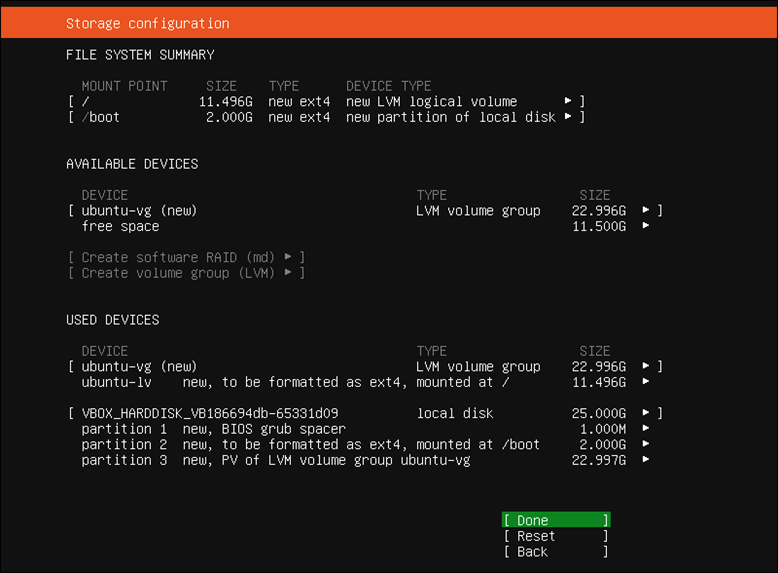This screenshot has width=778, height=573.
Task: Open arrow menu for /boot mount point
Action: [x=568, y=116]
